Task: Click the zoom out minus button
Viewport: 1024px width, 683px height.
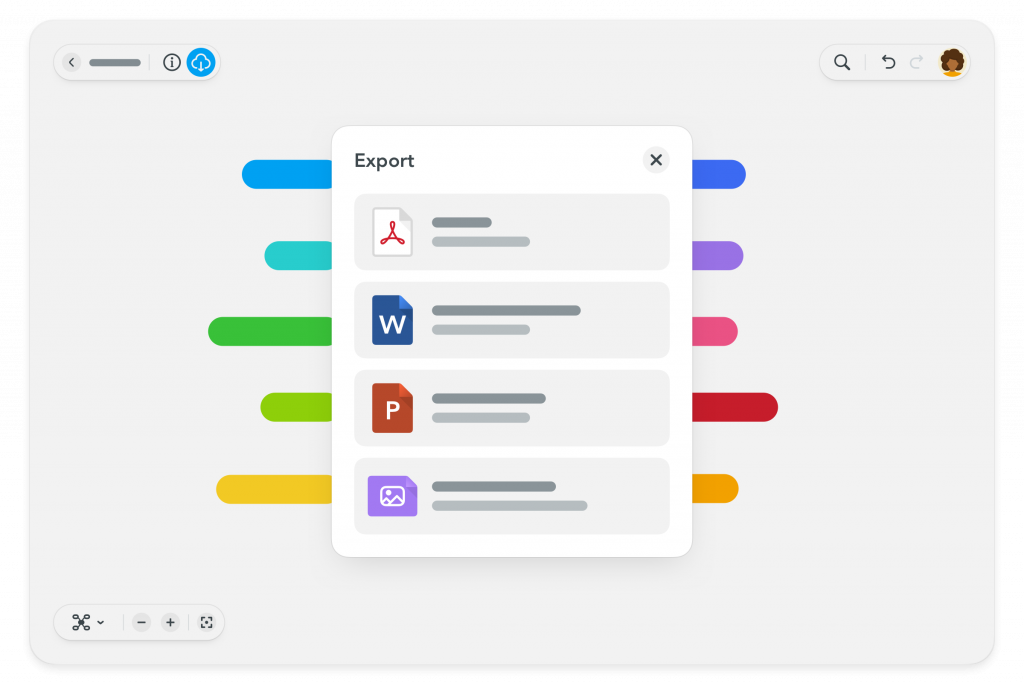Action: point(141,622)
